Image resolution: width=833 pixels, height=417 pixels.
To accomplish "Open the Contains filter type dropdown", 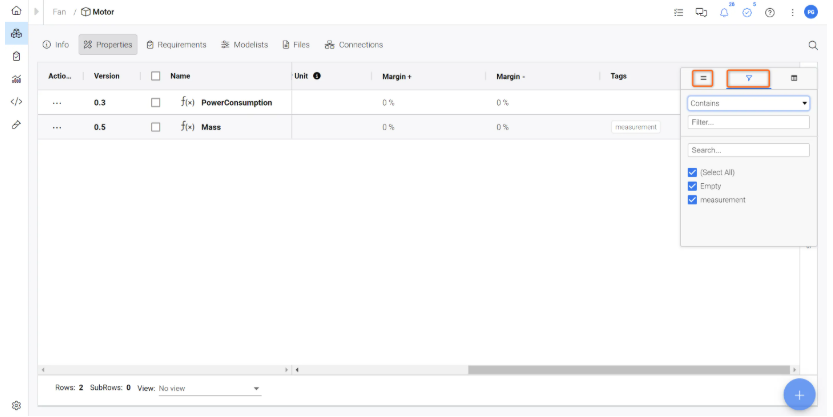I will [749, 103].
